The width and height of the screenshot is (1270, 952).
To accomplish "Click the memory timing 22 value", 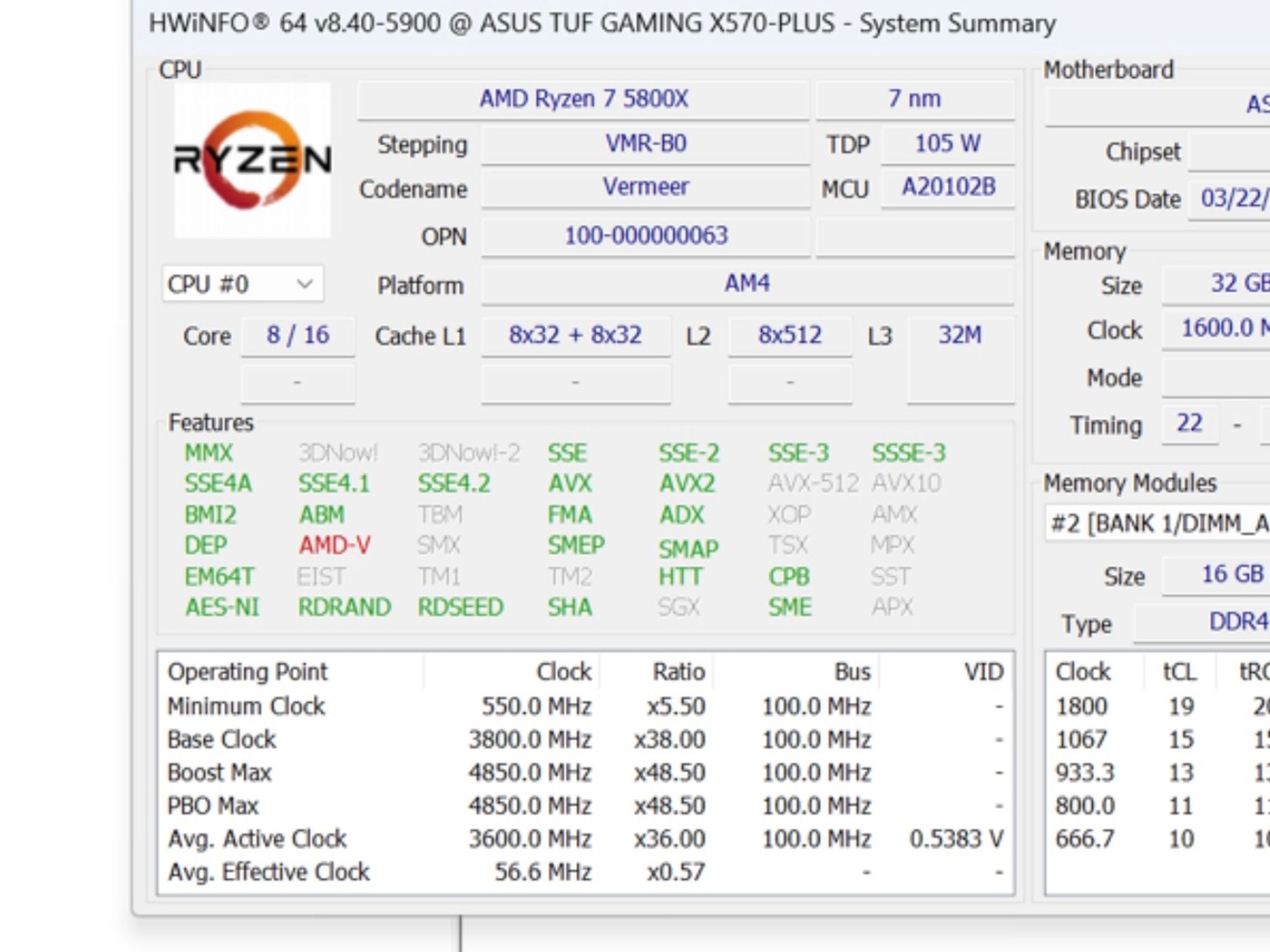I will coord(1190,424).
